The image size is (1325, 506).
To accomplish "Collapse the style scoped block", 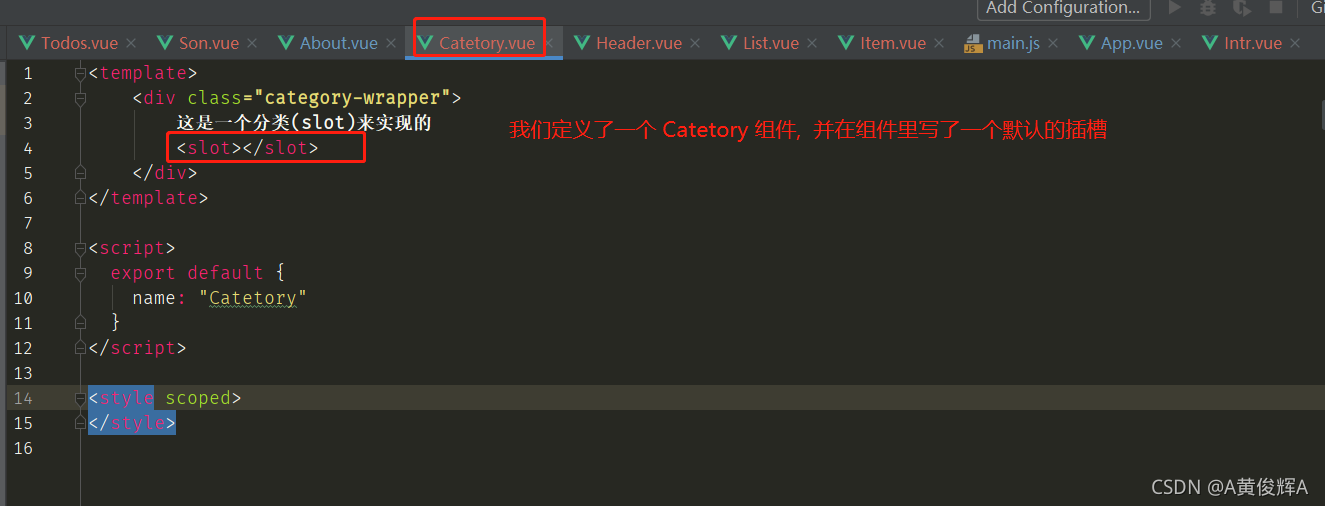I will coord(81,398).
